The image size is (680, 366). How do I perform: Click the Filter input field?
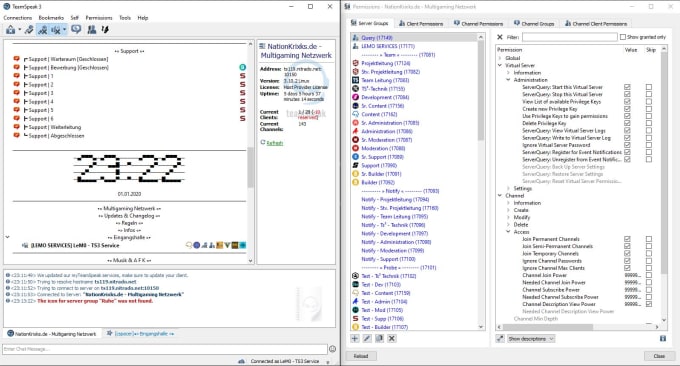(x=569, y=37)
